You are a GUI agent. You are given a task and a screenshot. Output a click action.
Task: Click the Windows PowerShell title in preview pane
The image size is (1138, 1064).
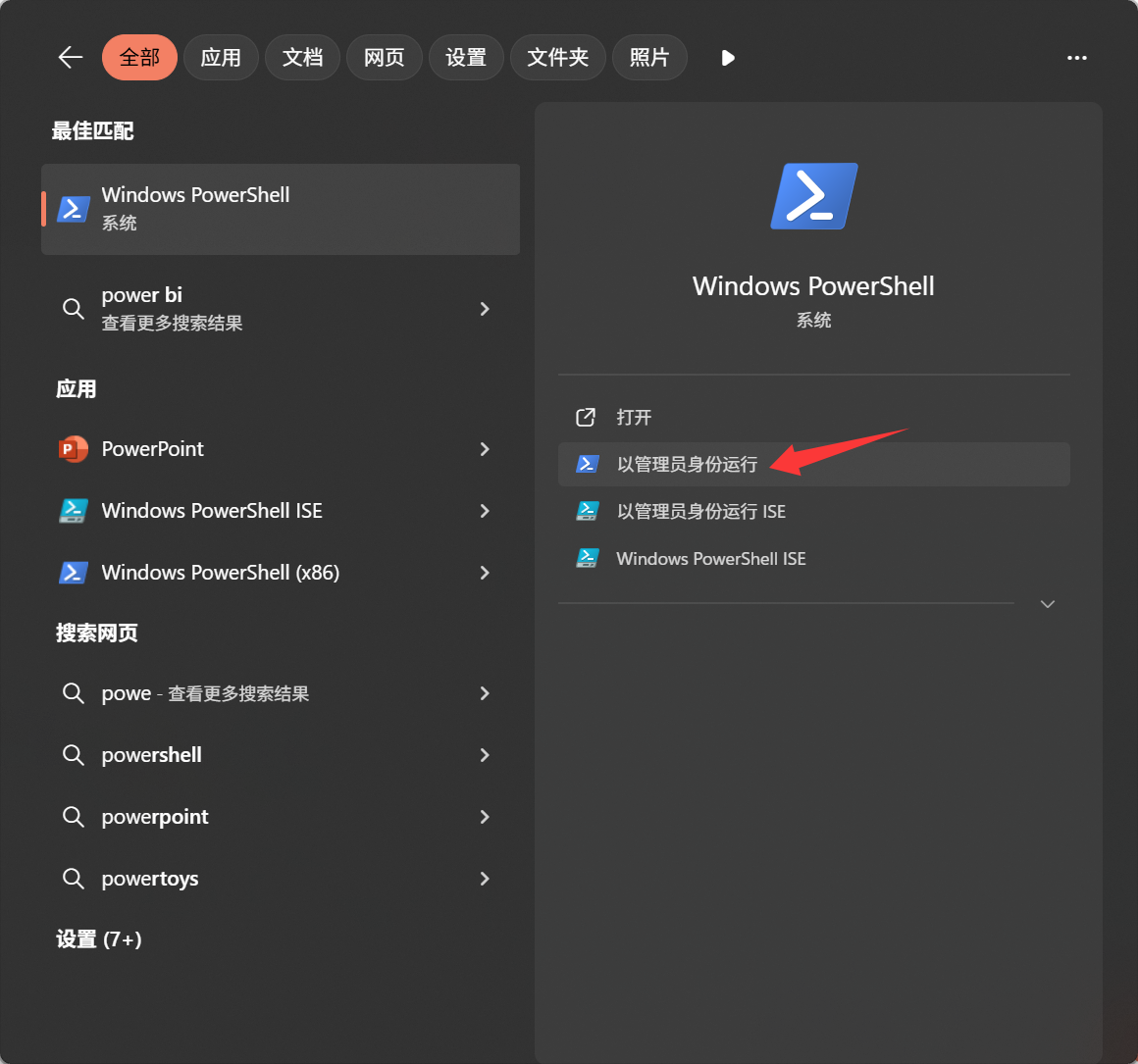point(813,285)
